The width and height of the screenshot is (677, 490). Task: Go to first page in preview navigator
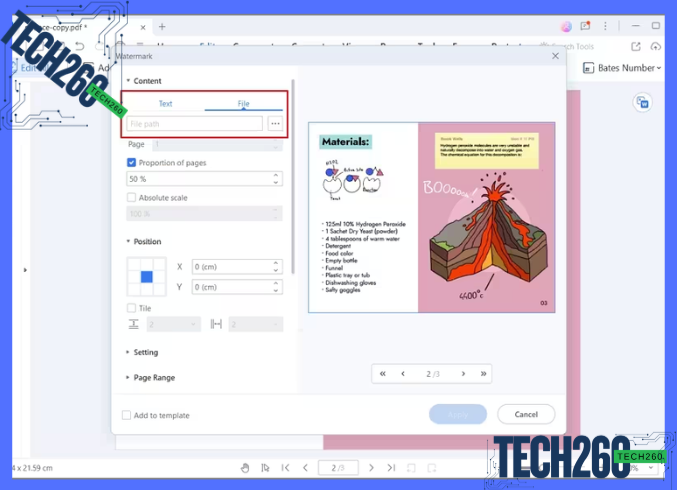(x=382, y=373)
